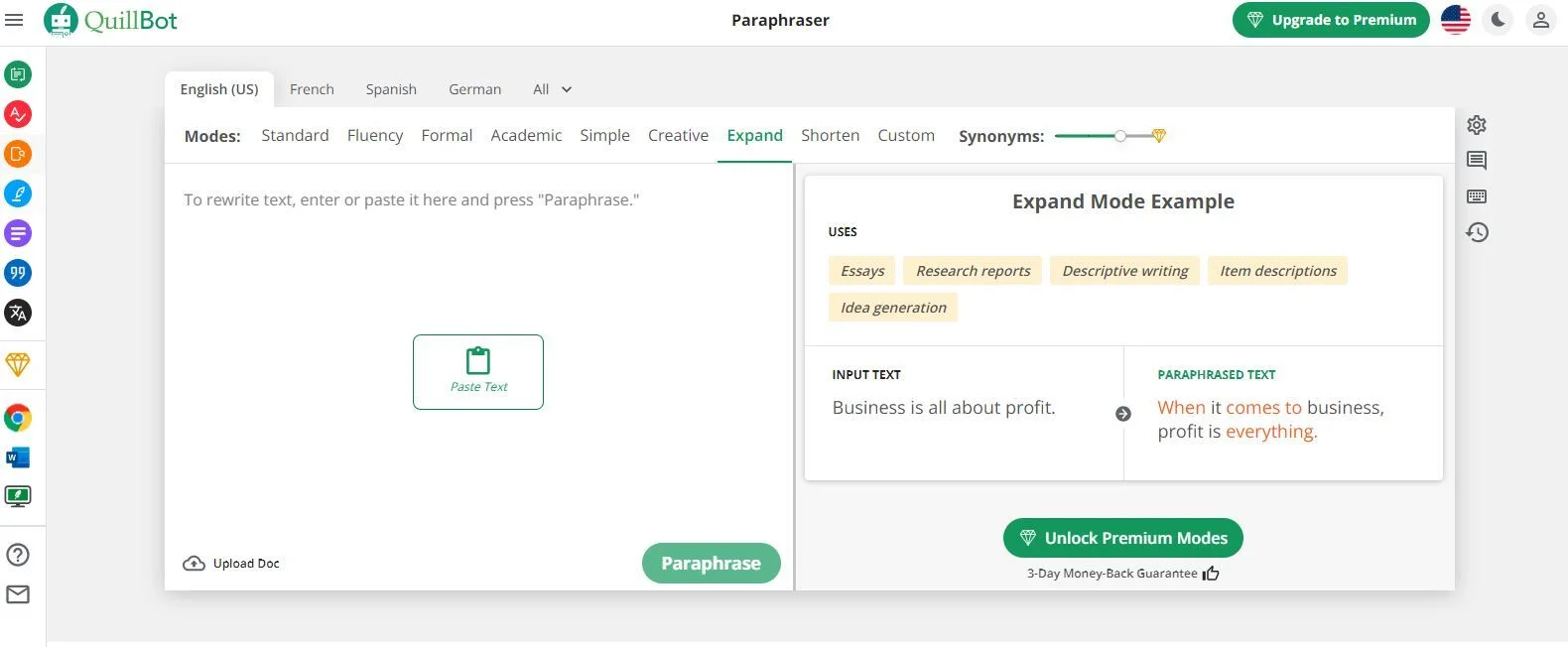
Task: Open the blue Co-Writer pen sidebar icon
Action: point(18,194)
